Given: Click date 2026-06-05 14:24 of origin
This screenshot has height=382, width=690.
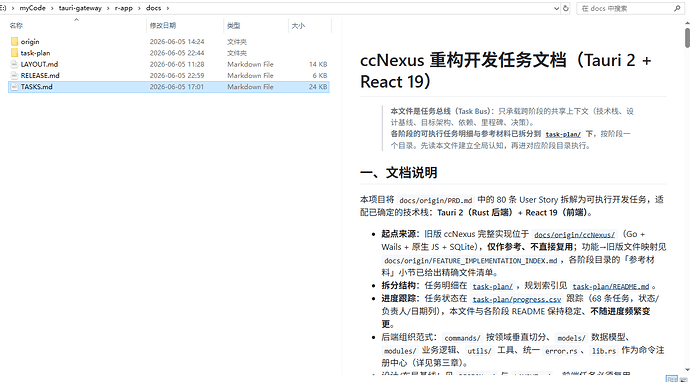Looking at the screenshot, I should tap(177, 42).
